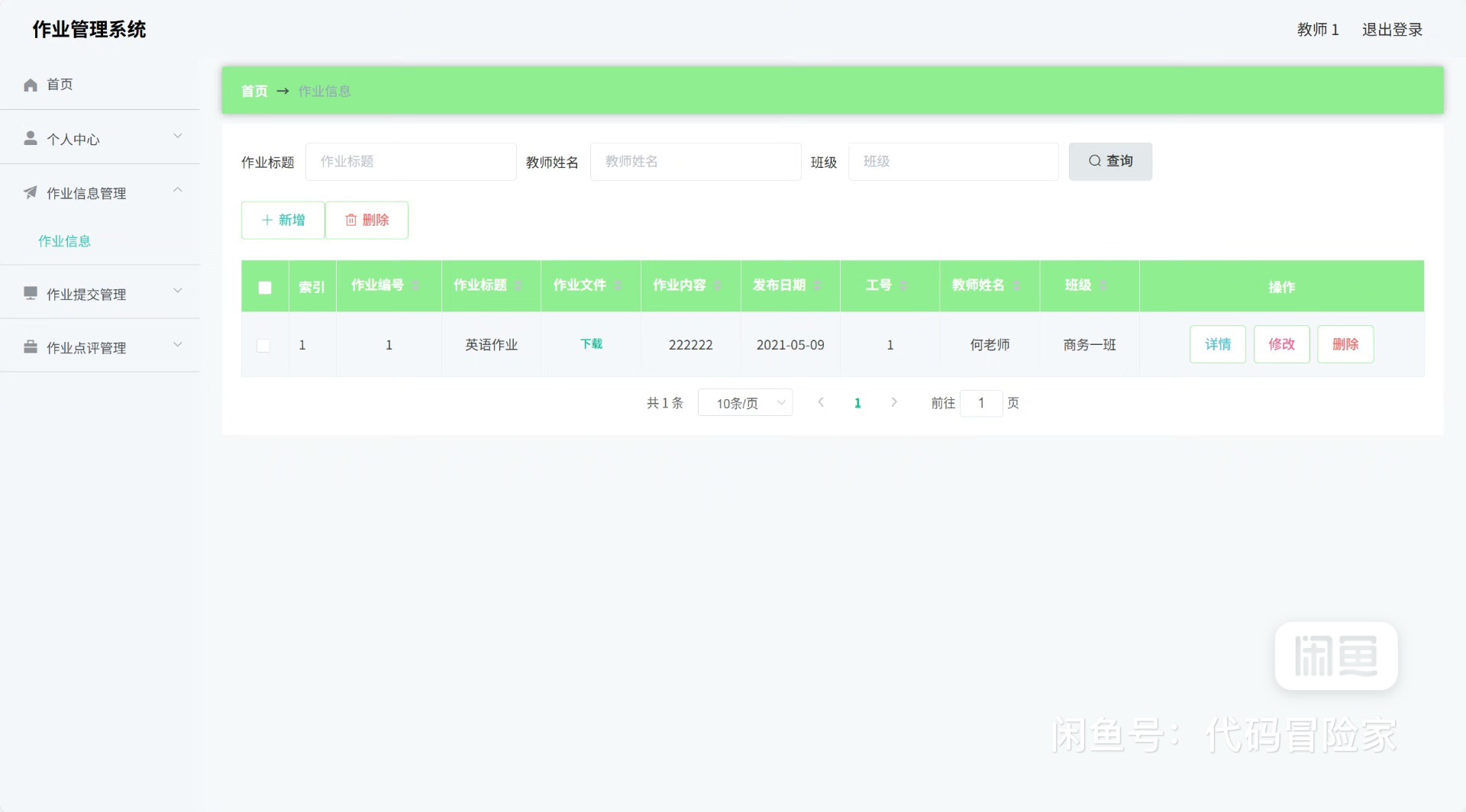This screenshot has width=1466, height=812.
Task: Expand the 个人中心 menu chevron
Action: click(x=178, y=137)
